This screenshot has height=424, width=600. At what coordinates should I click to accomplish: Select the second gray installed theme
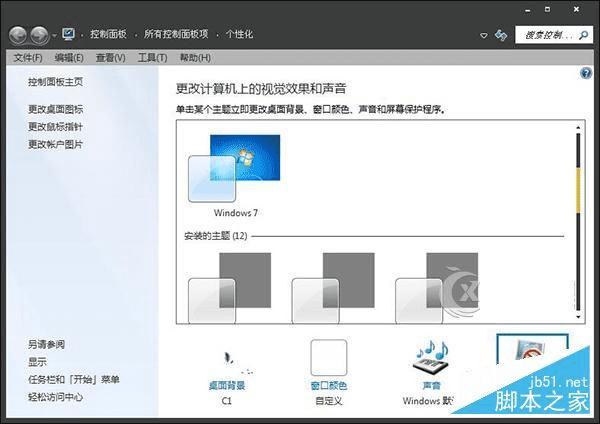point(333,288)
